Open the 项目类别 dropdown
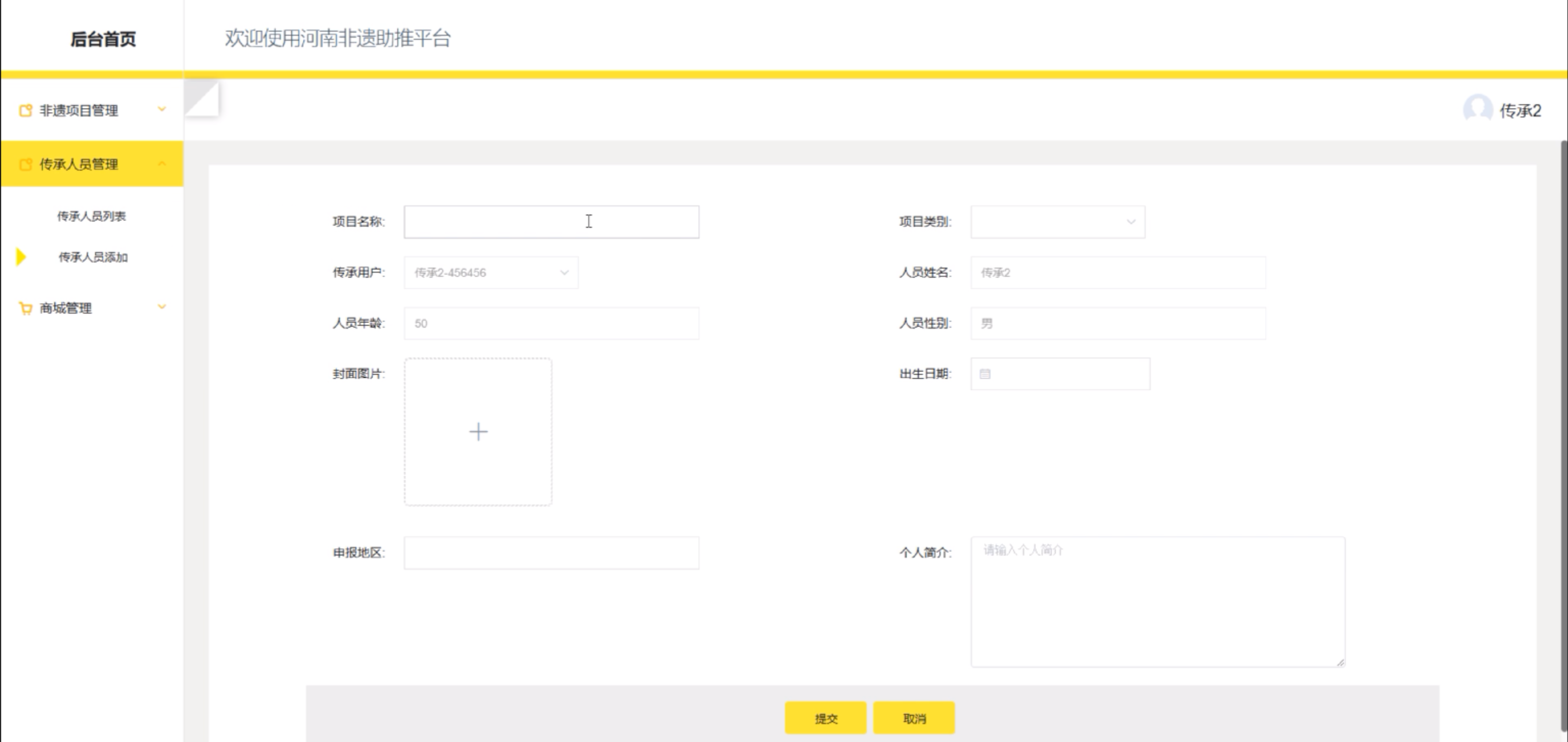This screenshot has height=742, width=1568. [1058, 222]
